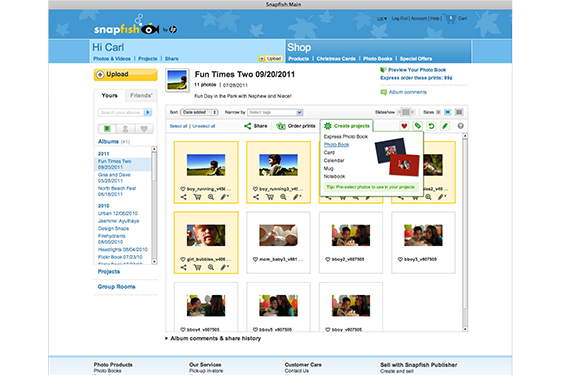The image size is (566, 375).
Task: Open the Christmas Cards shop link
Action: pos(336,59)
